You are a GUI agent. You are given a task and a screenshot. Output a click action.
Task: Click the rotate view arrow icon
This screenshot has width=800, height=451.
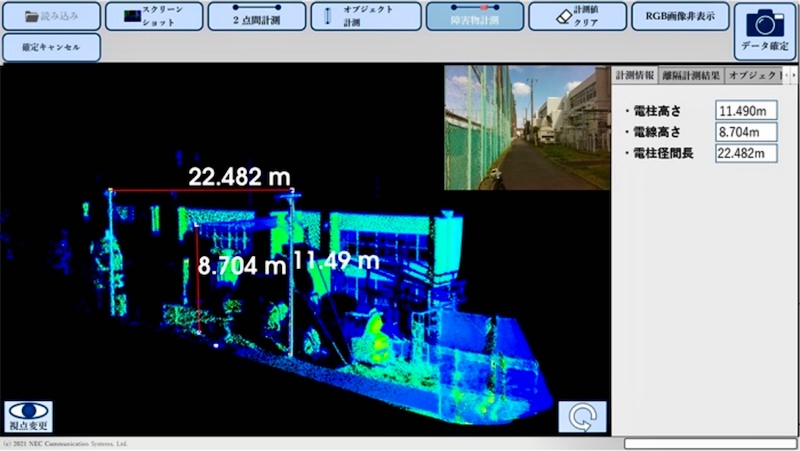point(581,416)
